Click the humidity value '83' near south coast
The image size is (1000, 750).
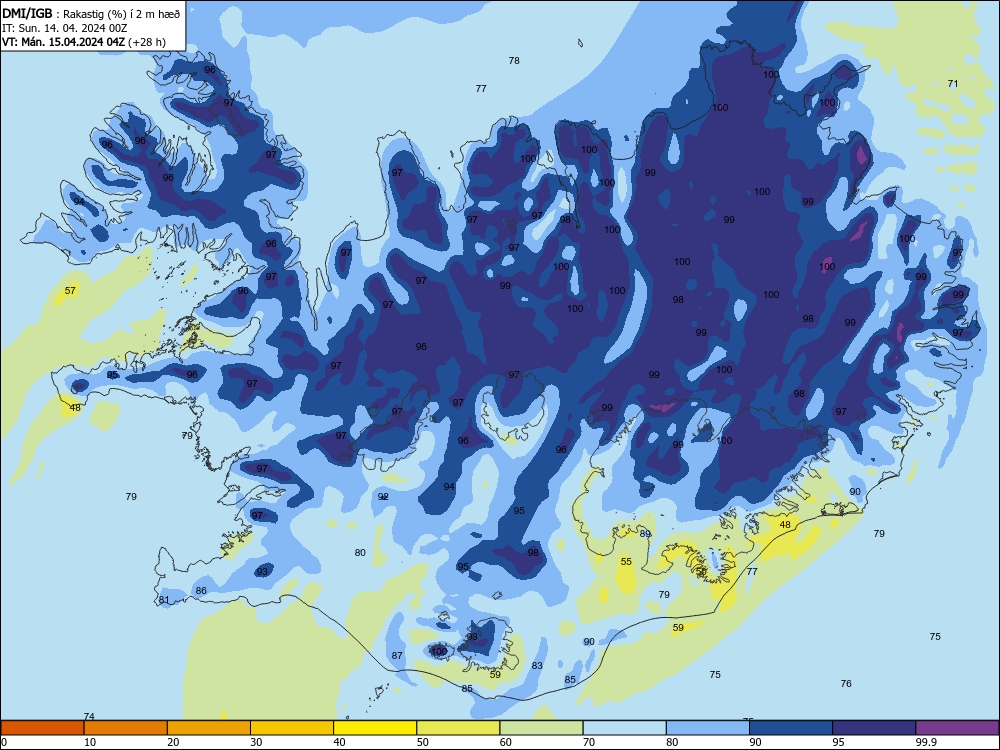click(x=537, y=666)
